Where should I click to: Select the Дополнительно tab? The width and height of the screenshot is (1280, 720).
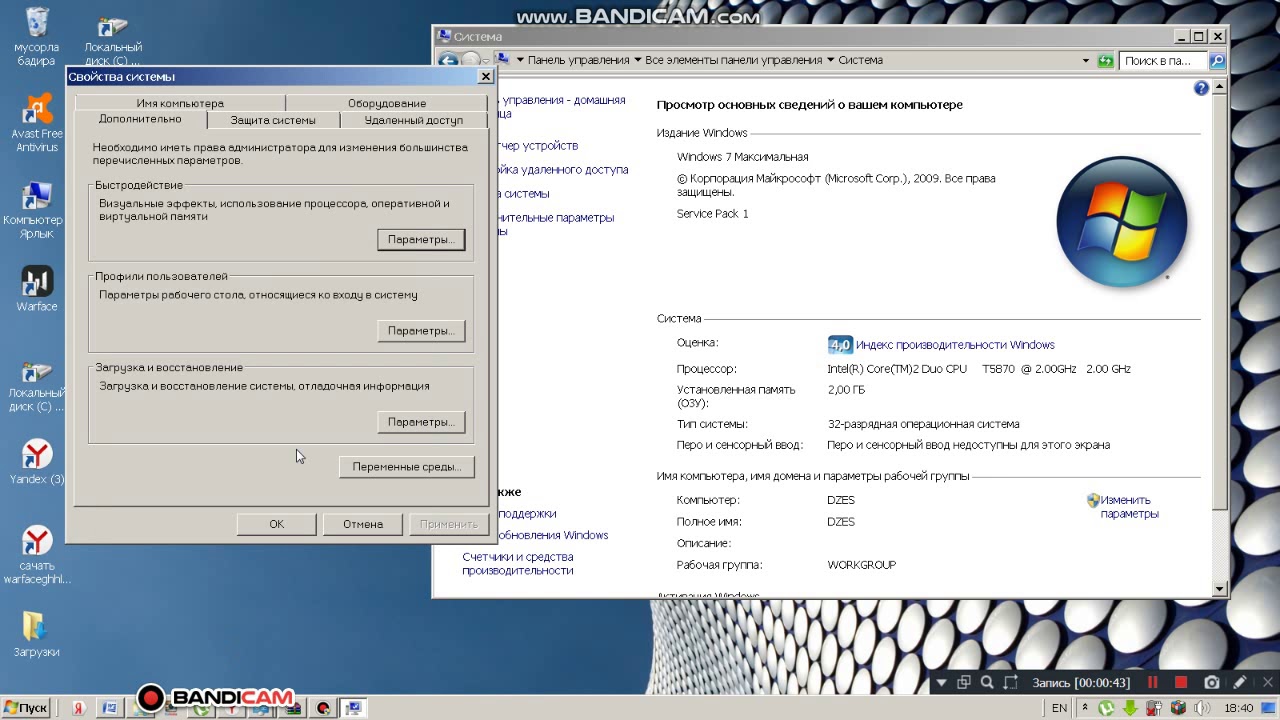tap(140, 119)
